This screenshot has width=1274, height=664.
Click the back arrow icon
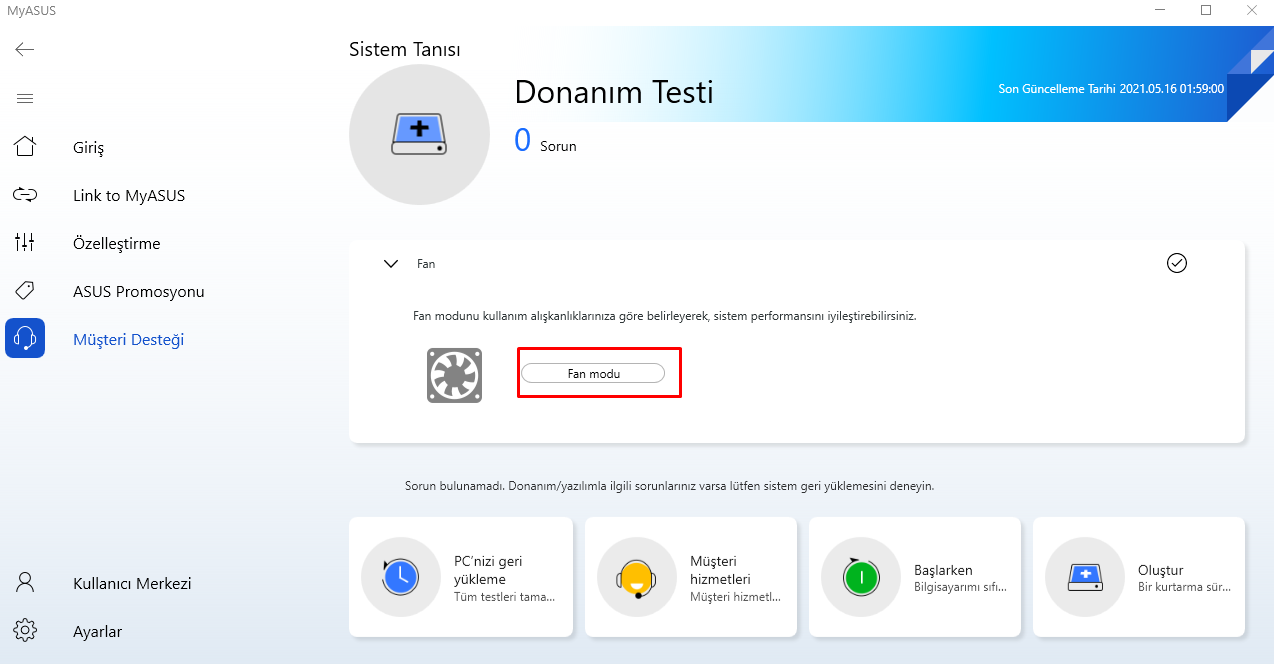tap(25, 49)
